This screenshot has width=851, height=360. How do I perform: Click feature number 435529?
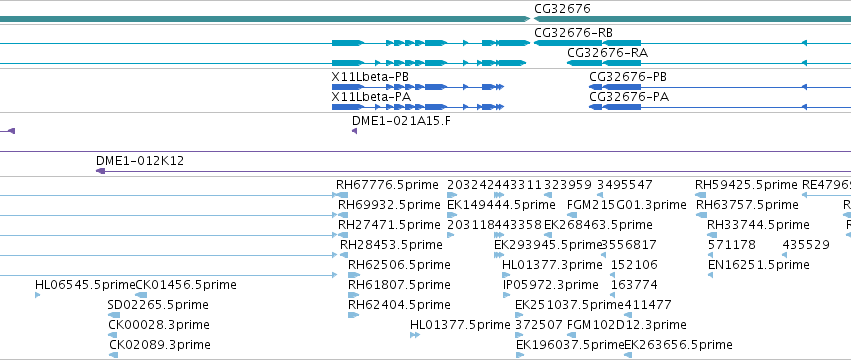tap(806, 245)
